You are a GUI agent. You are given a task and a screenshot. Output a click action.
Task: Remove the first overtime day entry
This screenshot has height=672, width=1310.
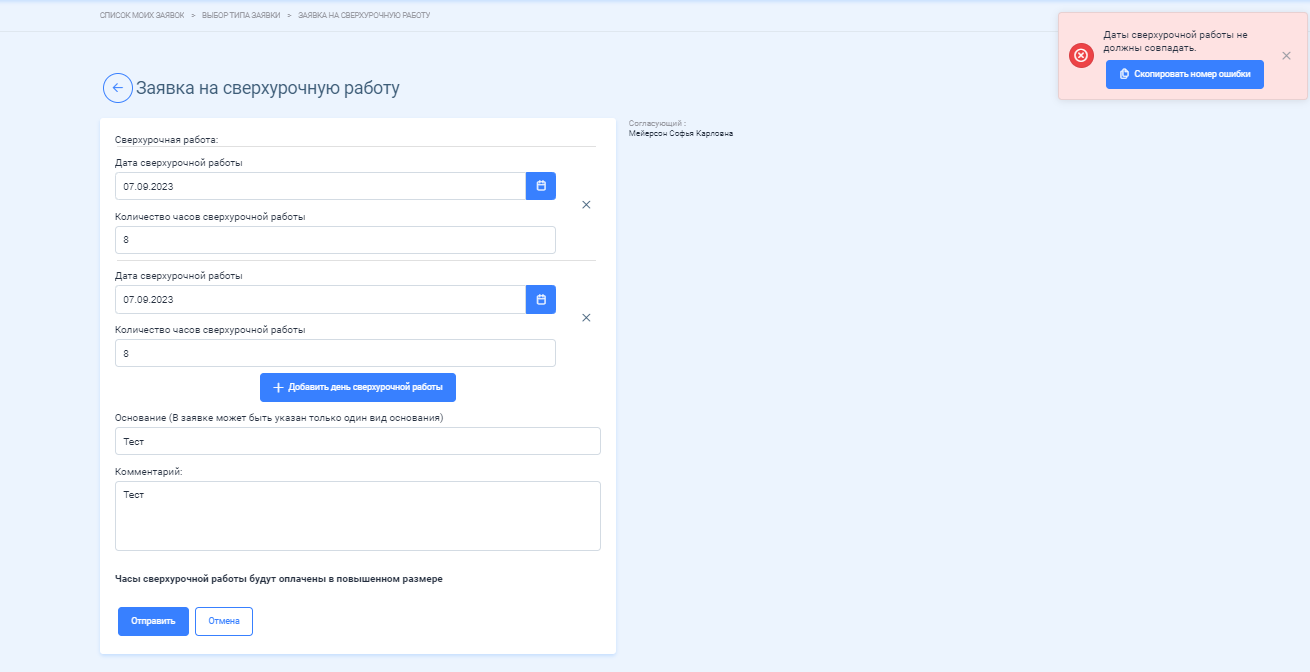[x=586, y=205]
